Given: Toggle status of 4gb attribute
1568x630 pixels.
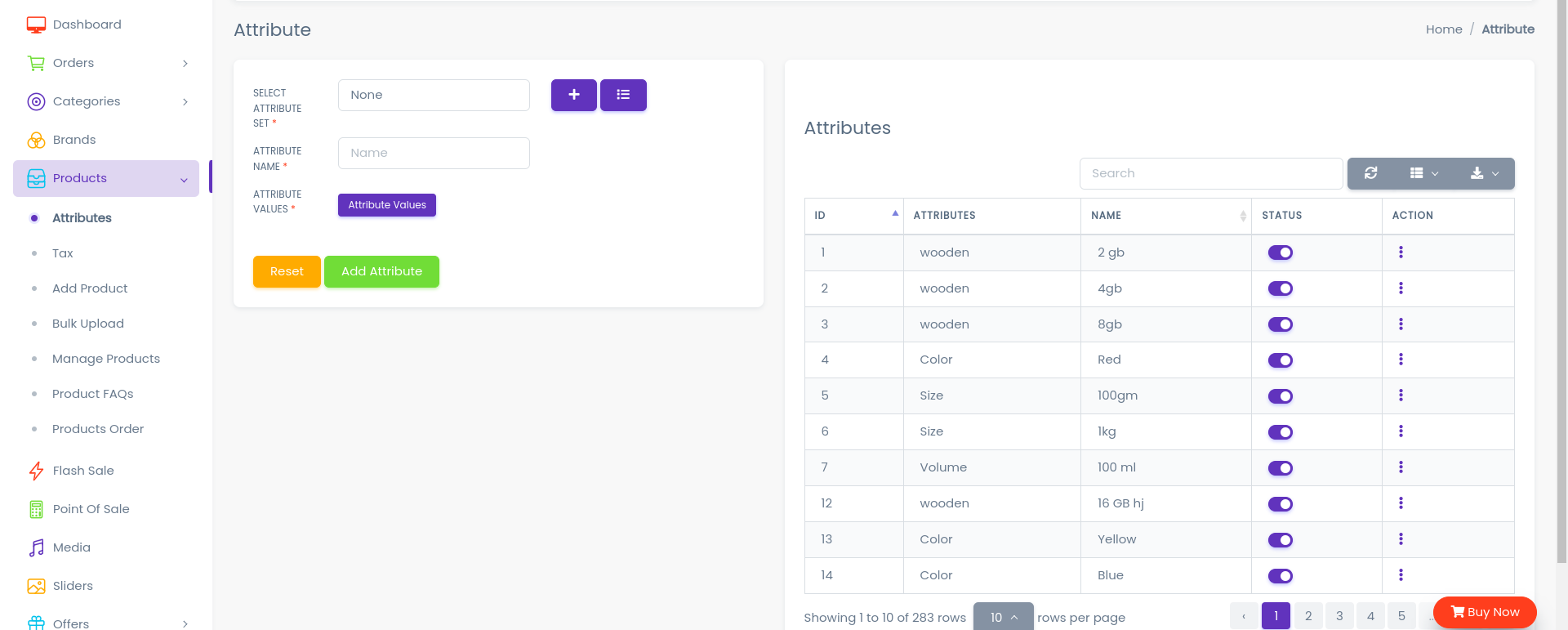Looking at the screenshot, I should (1280, 288).
